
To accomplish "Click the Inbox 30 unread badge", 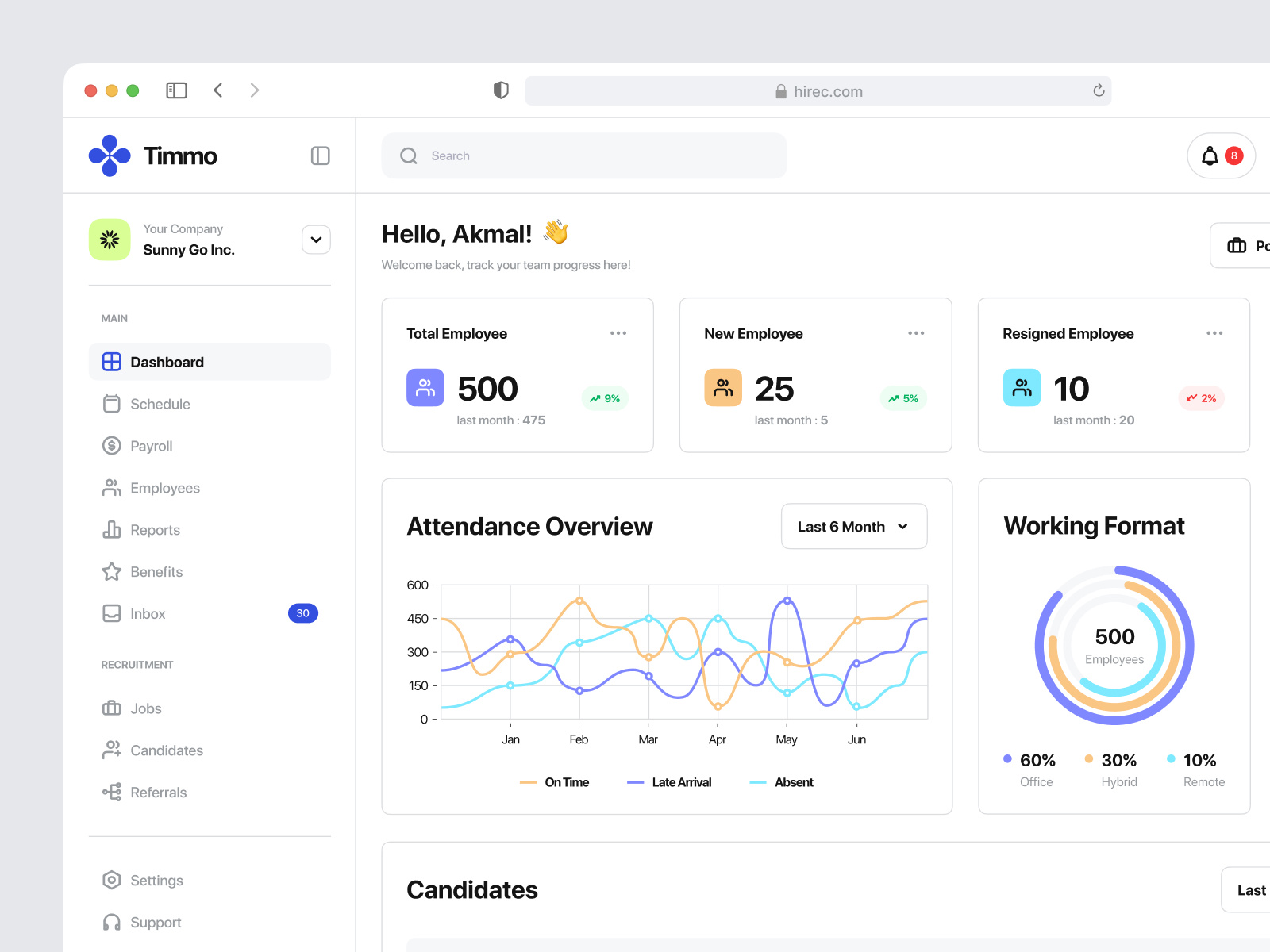I will point(303,613).
